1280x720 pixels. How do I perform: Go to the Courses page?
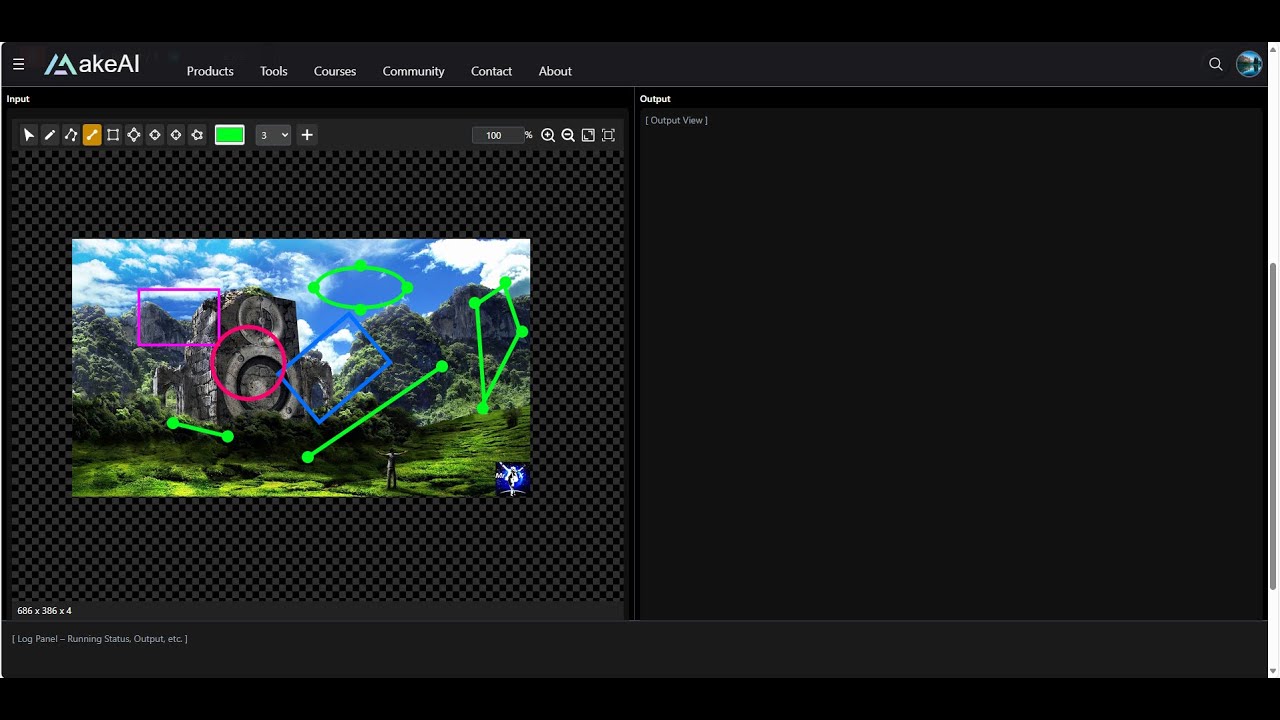335,71
